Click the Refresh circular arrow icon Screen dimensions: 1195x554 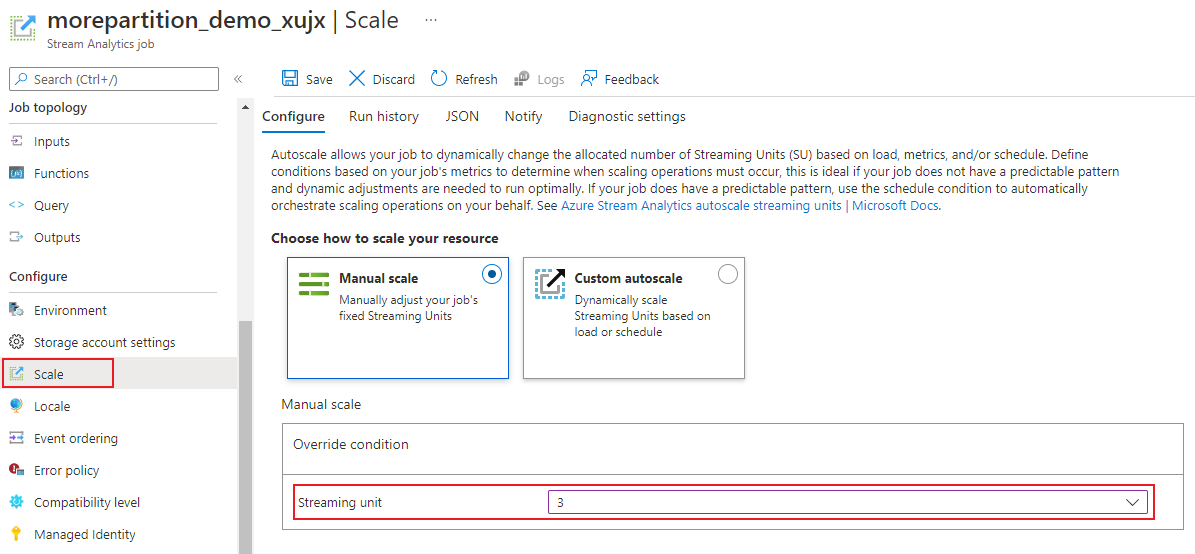(x=439, y=79)
